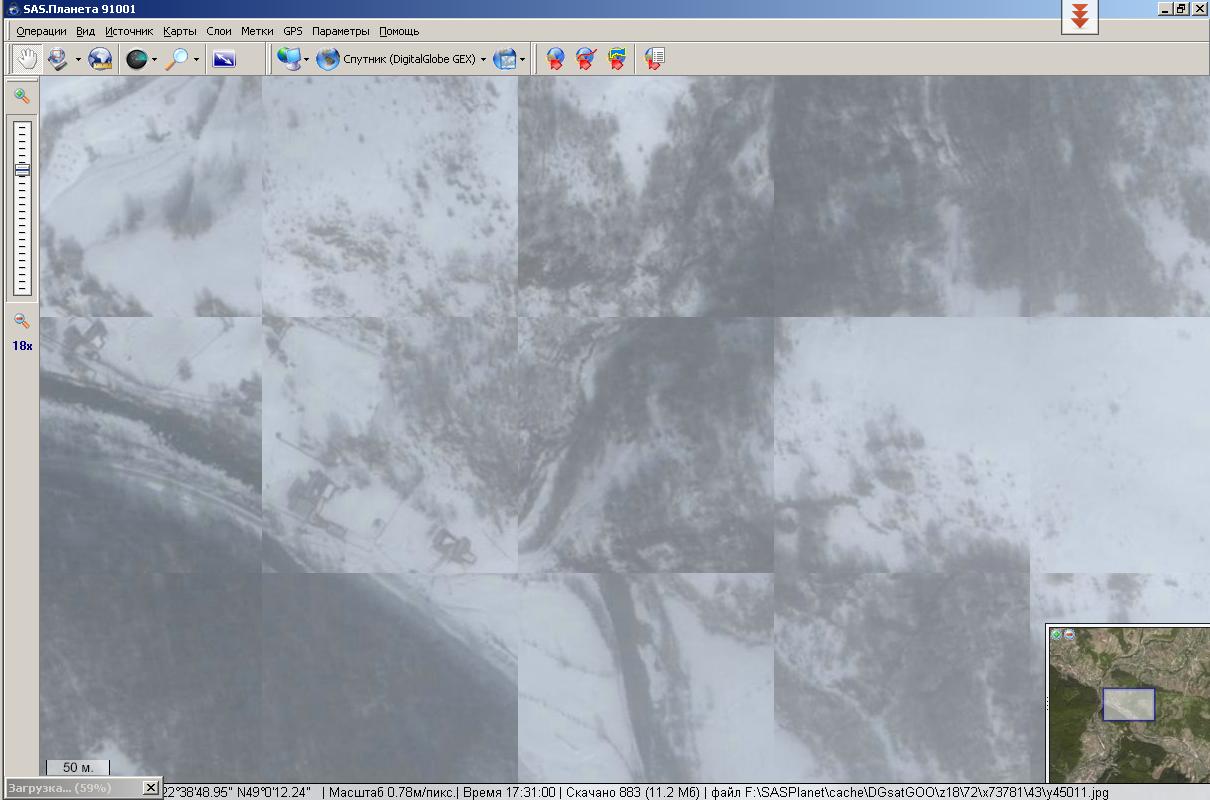Open the Операции menu
The height and width of the screenshot is (800, 1210).
(x=41, y=31)
